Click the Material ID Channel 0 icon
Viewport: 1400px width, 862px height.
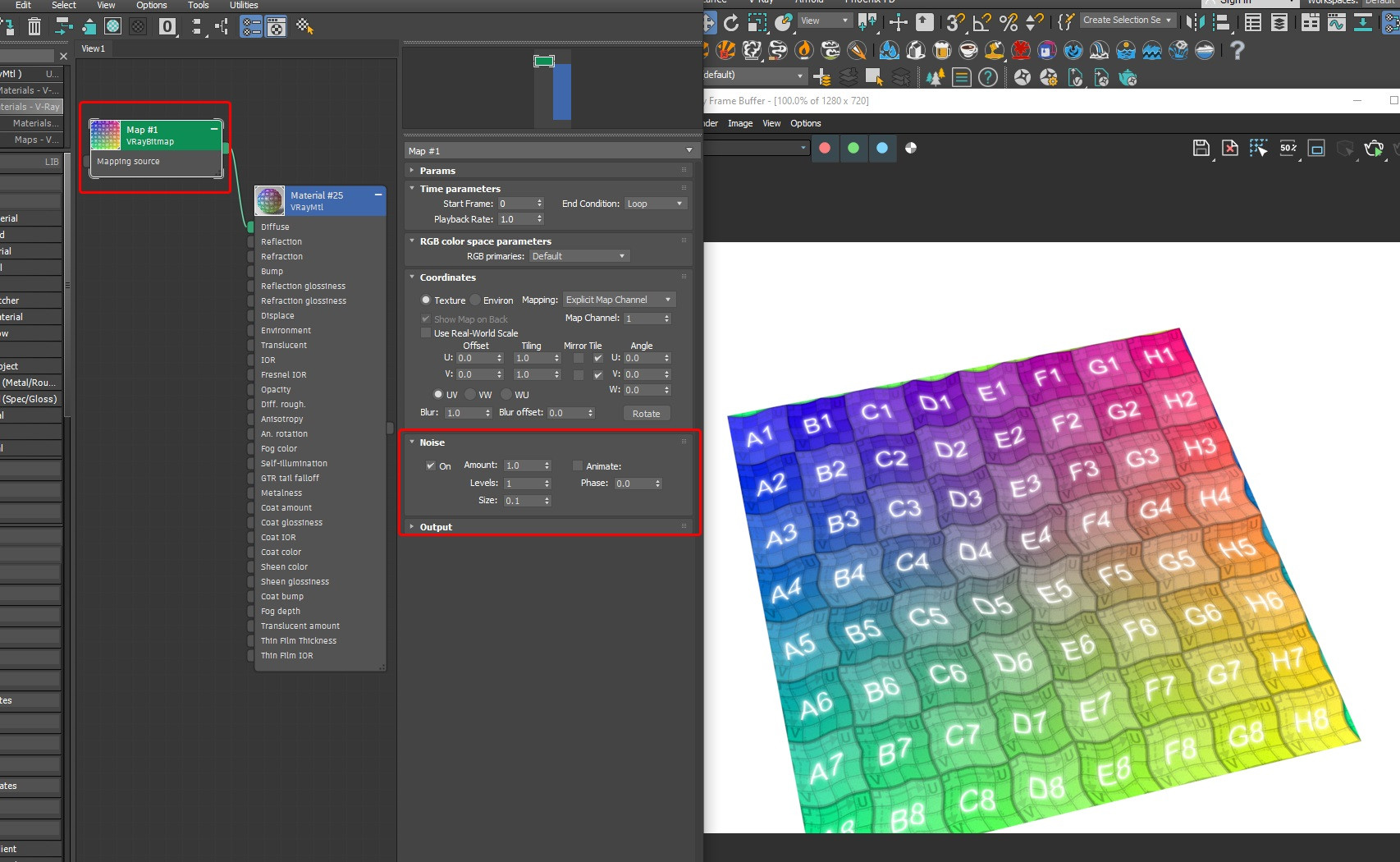[167, 27]
